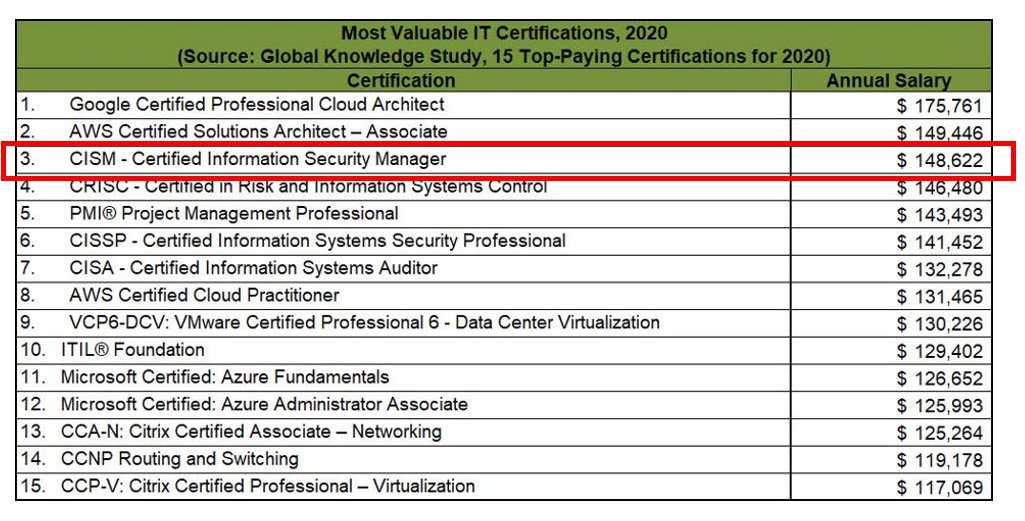Click salary value $ 130,226
This screenshot has width=1025, height=521.
939,324
